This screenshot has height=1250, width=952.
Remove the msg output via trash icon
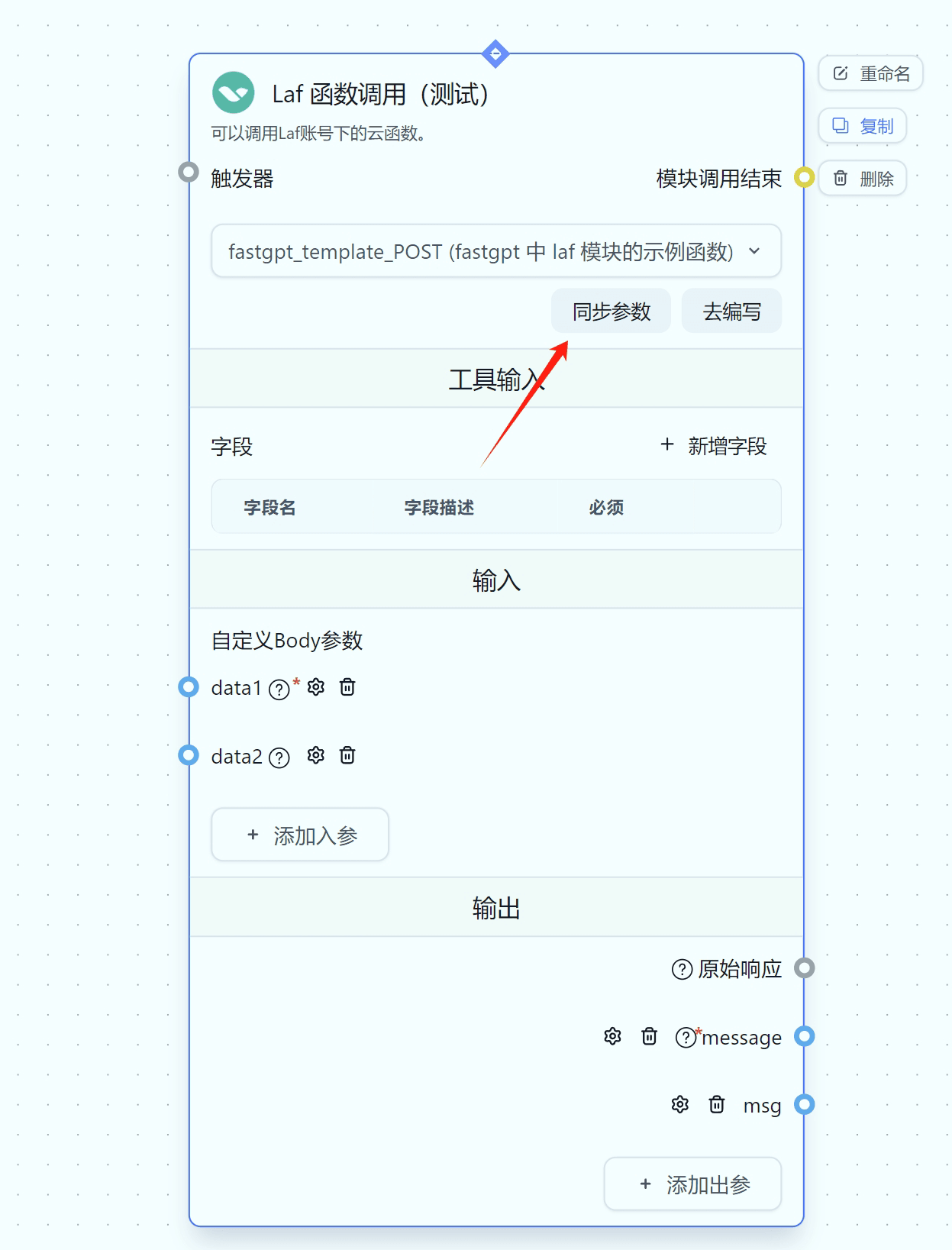(716, 1105)
